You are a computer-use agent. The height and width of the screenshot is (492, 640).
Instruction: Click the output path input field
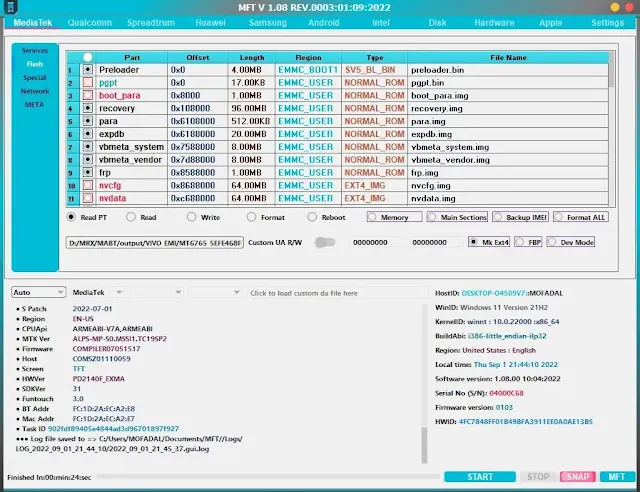click(155, 243)
